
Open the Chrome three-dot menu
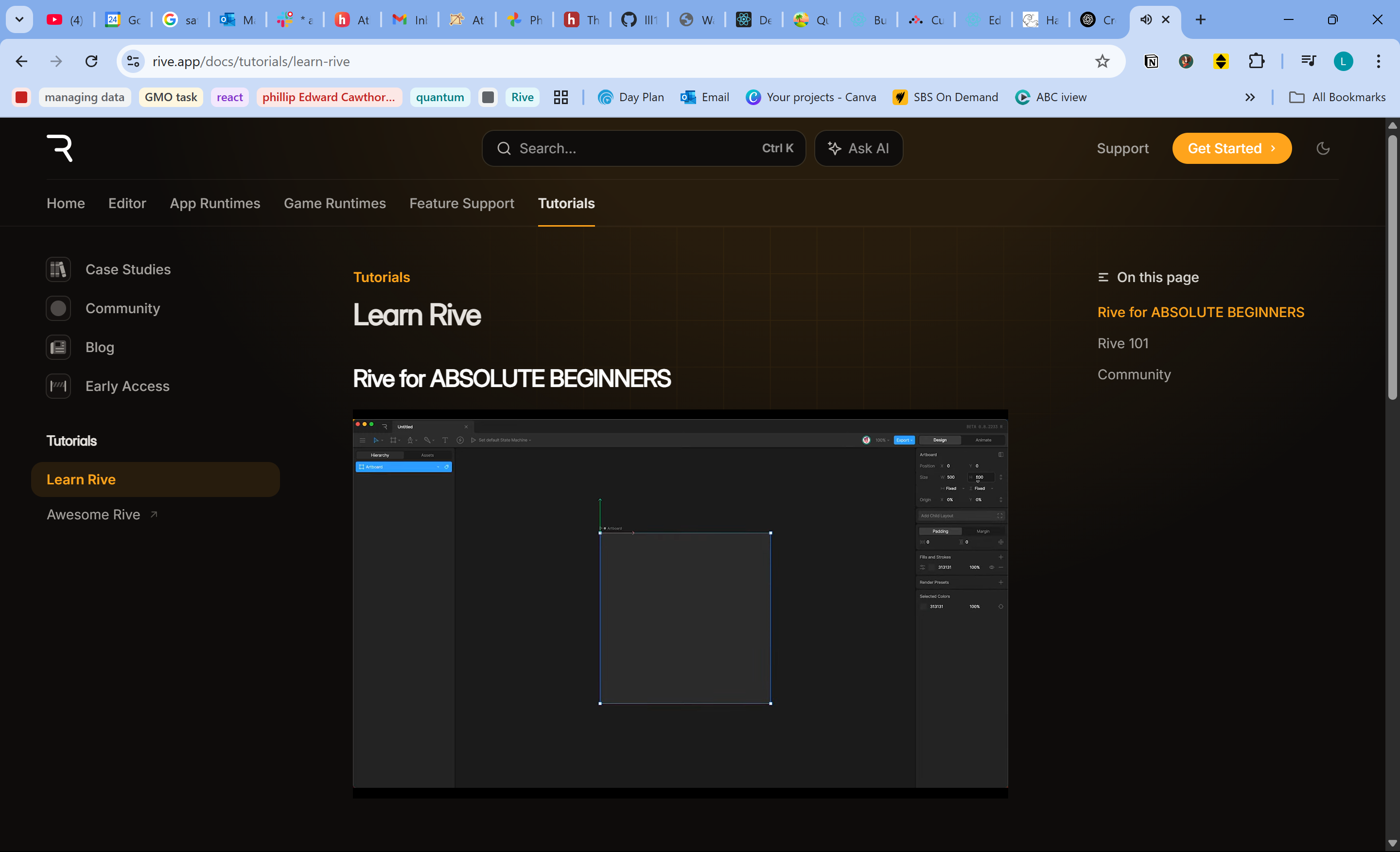[1378, 61]
